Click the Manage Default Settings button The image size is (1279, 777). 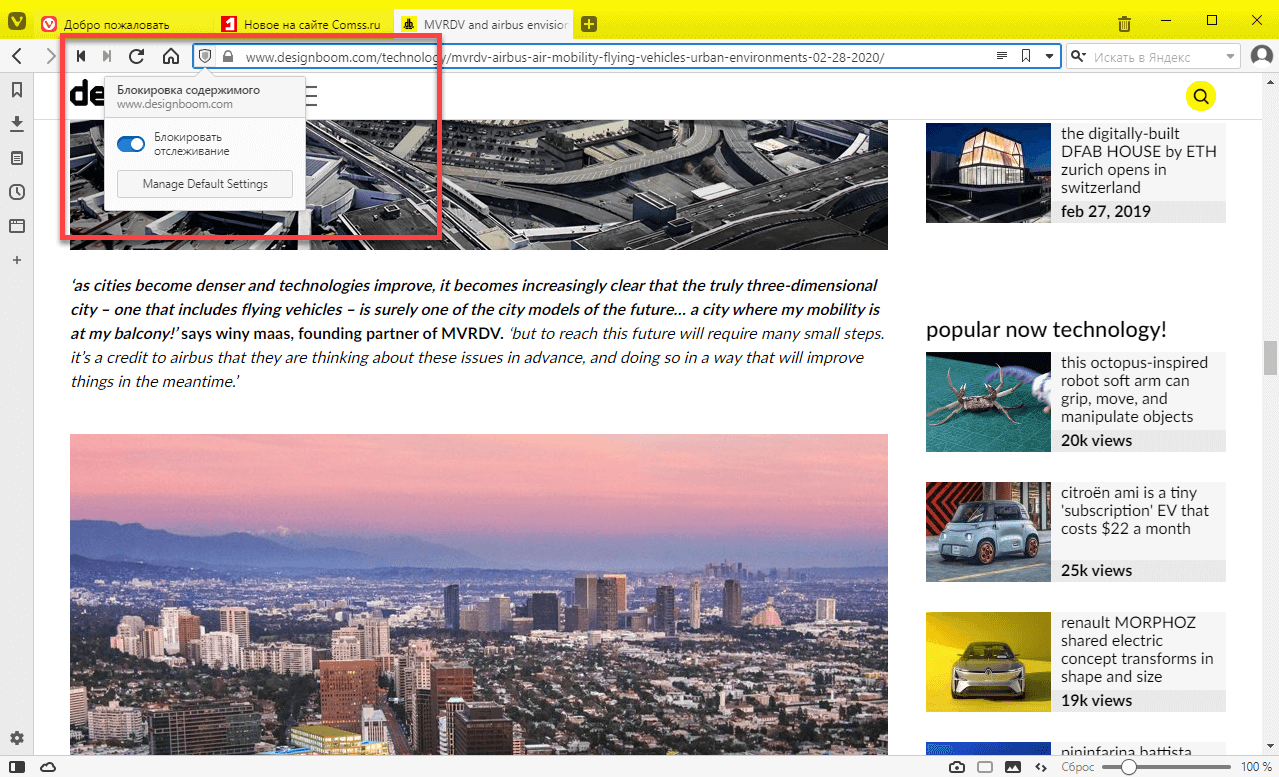(205, 184)
